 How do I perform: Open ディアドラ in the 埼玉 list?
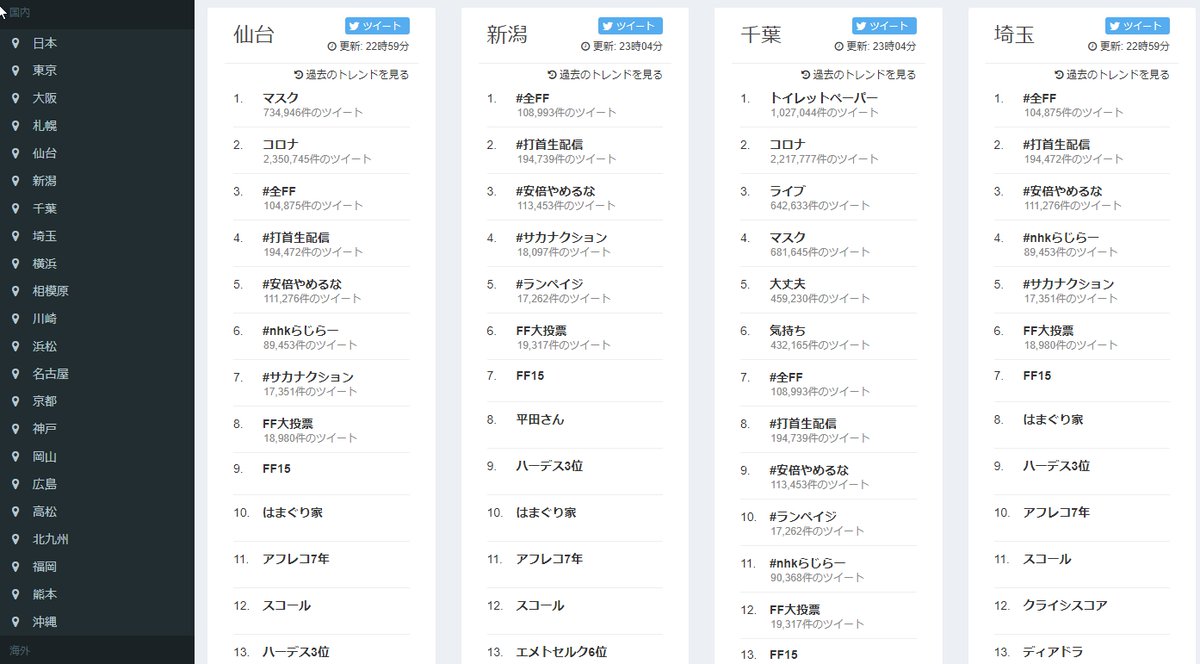pos(1053,652)
